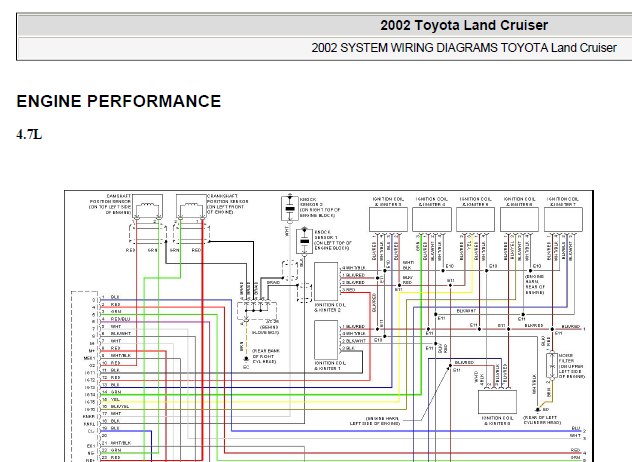The height and width of the screenshot is (462, 632).
Task: Click the Knock Sensor 2 label
Action: click(x=320, y=207)
